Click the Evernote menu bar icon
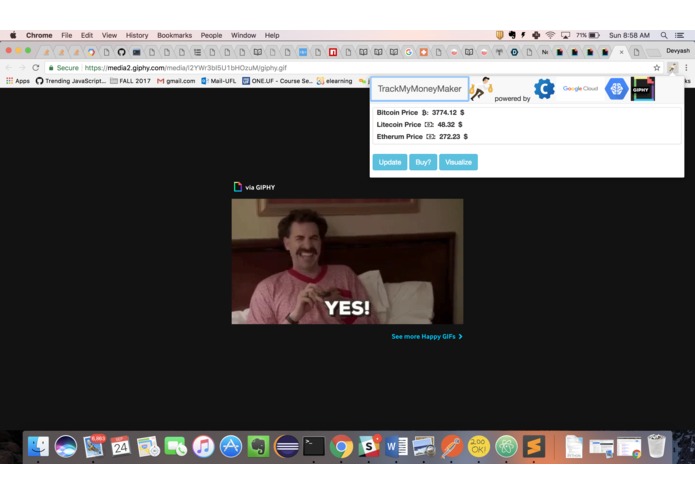The image size is (695, 494). point(512,35)
